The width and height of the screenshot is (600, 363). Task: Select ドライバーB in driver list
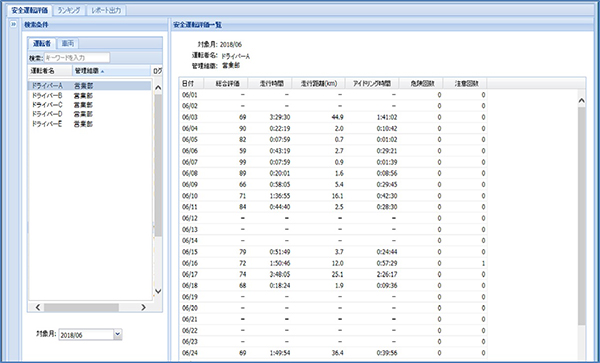pos(90,95)
